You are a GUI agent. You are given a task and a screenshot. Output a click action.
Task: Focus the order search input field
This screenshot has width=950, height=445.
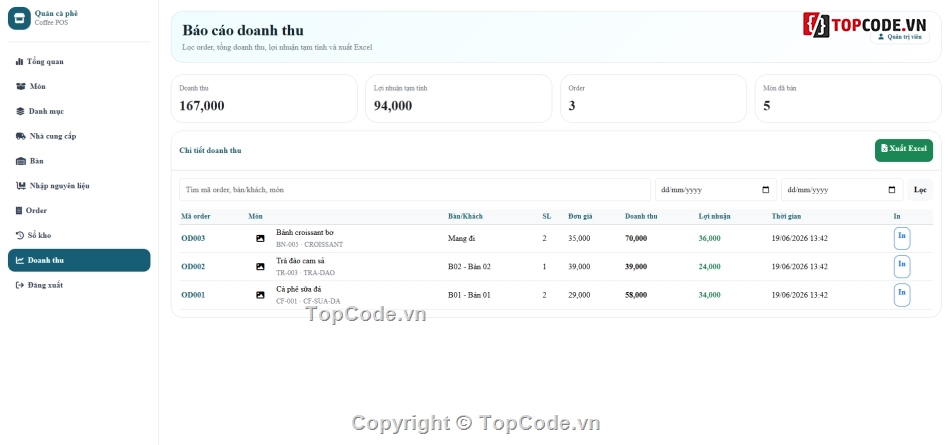[x=415, y=190]
